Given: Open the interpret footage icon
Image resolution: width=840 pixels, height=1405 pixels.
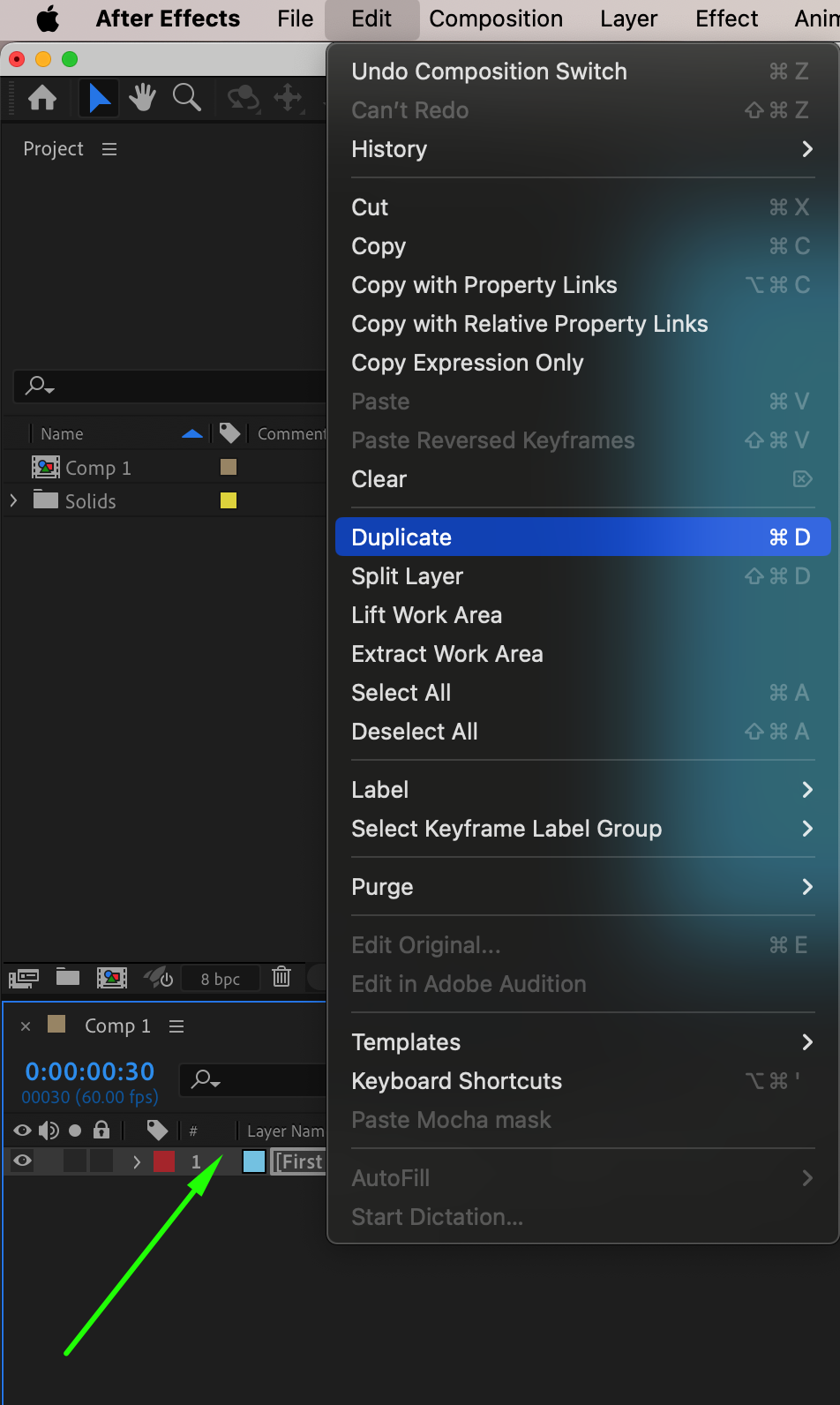Looking at the screenshot, I should pyautogui.click(x=24, y=977).
